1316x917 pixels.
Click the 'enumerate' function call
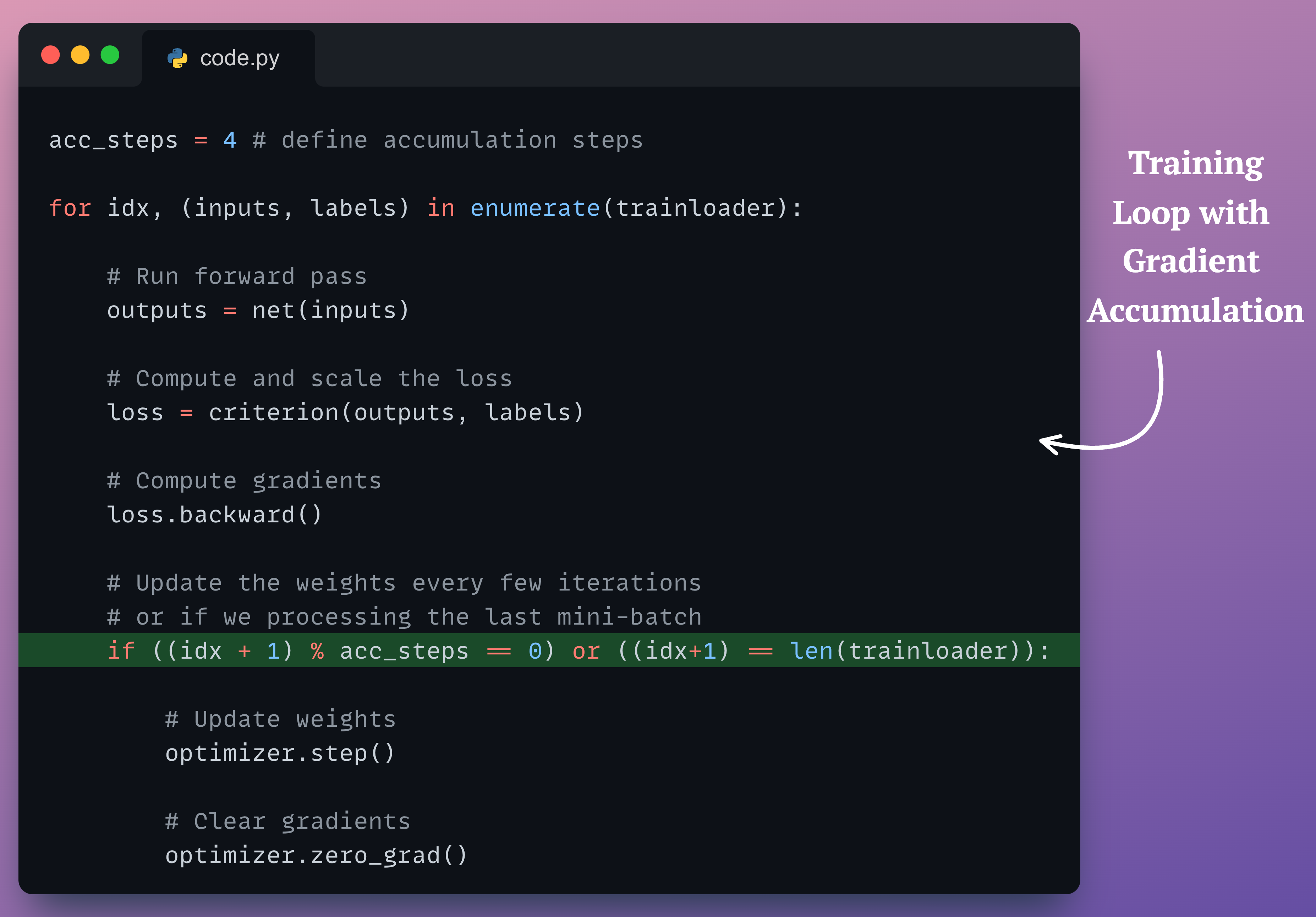tap(535, 208)
